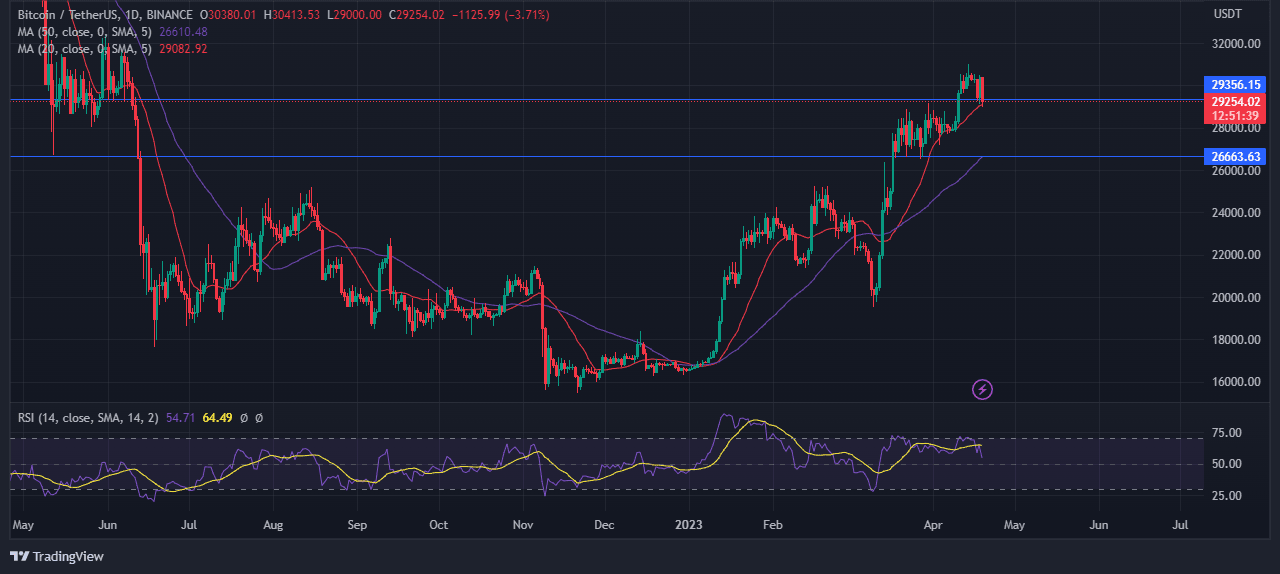The width and height of the screenshot is (1280, 574).
Task: Click the purple lightning bolt icon
Action: (982, 389)
